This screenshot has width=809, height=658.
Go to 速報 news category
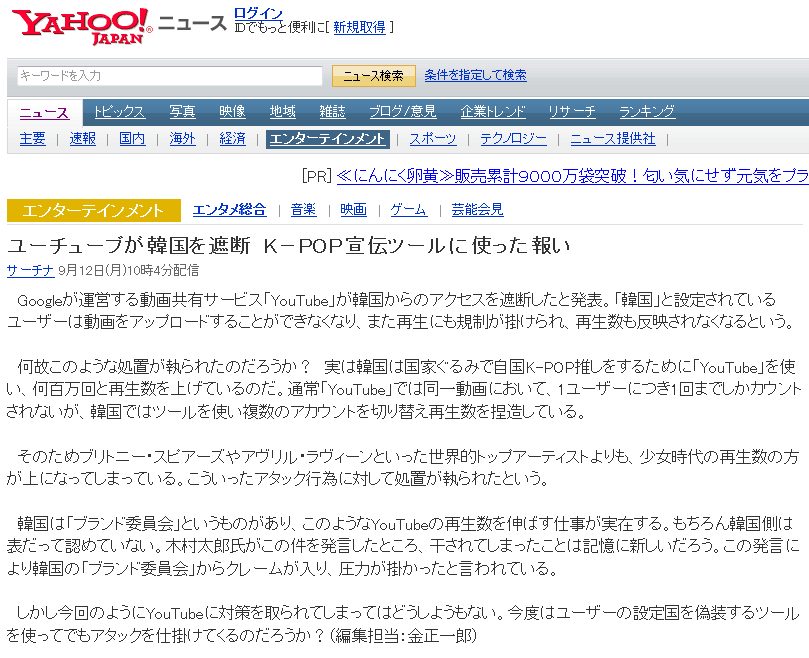click(x=83, y=139)
